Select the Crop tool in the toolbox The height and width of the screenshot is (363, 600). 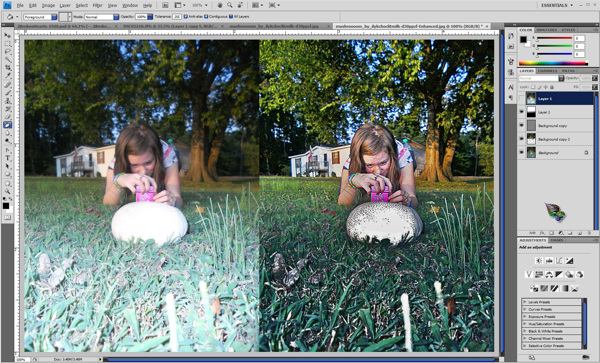pyautogui.click(x=7, y=68)
